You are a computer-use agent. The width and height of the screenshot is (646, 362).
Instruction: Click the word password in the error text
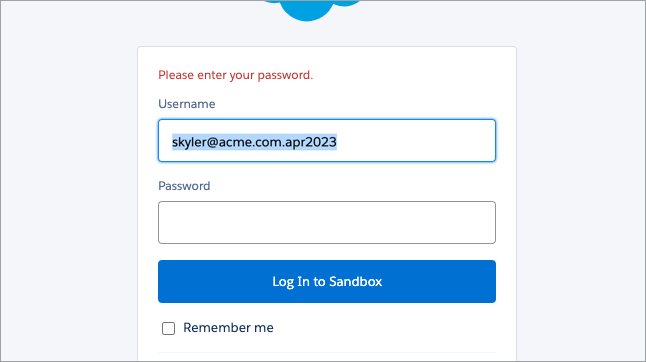(x=284, y=75)
